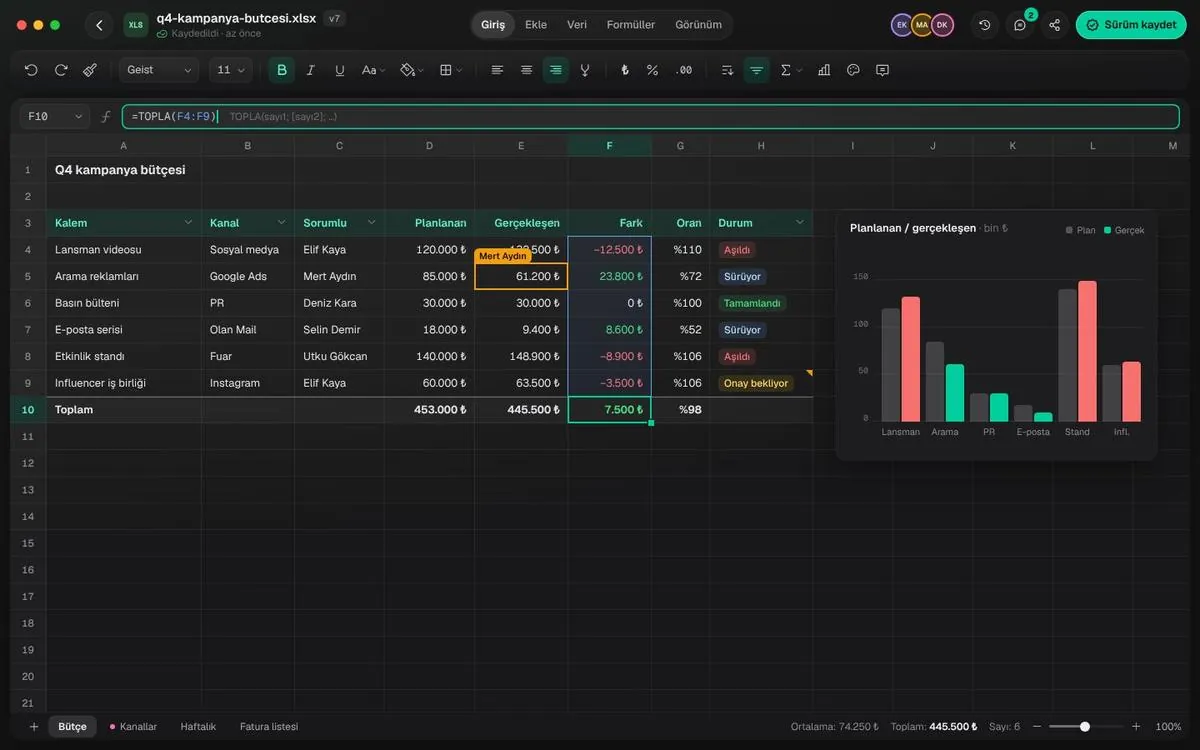Open the Sorumlu column filter dropdown
The width and height of the screenshot is (1200, 750).
coord(371,222)
